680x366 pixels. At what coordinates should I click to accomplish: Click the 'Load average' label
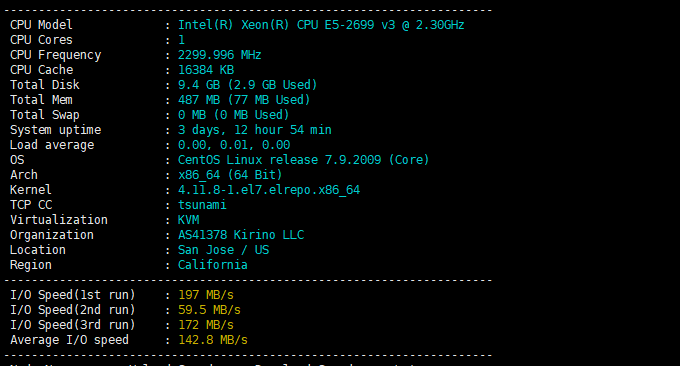pyautogui.click(x=52, y=145)
